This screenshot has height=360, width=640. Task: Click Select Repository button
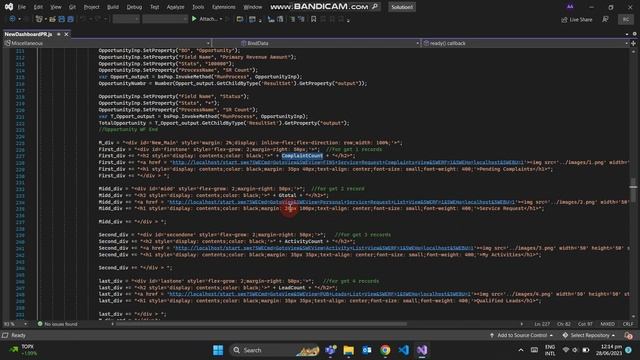pyautogui.click(x=589, y=335)
